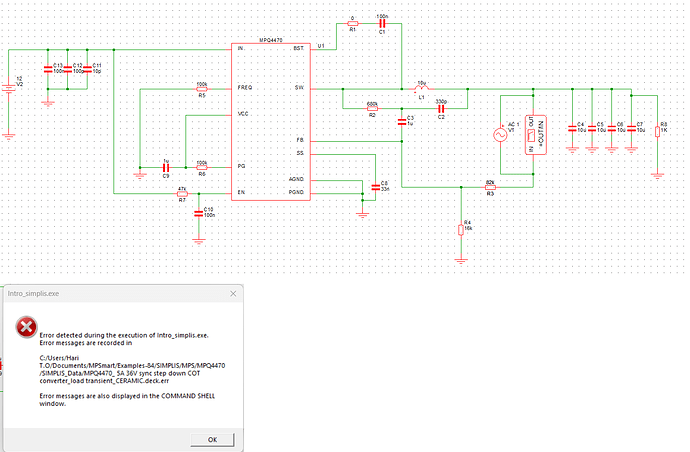Select capacitor C2 330p

[440, 108]
